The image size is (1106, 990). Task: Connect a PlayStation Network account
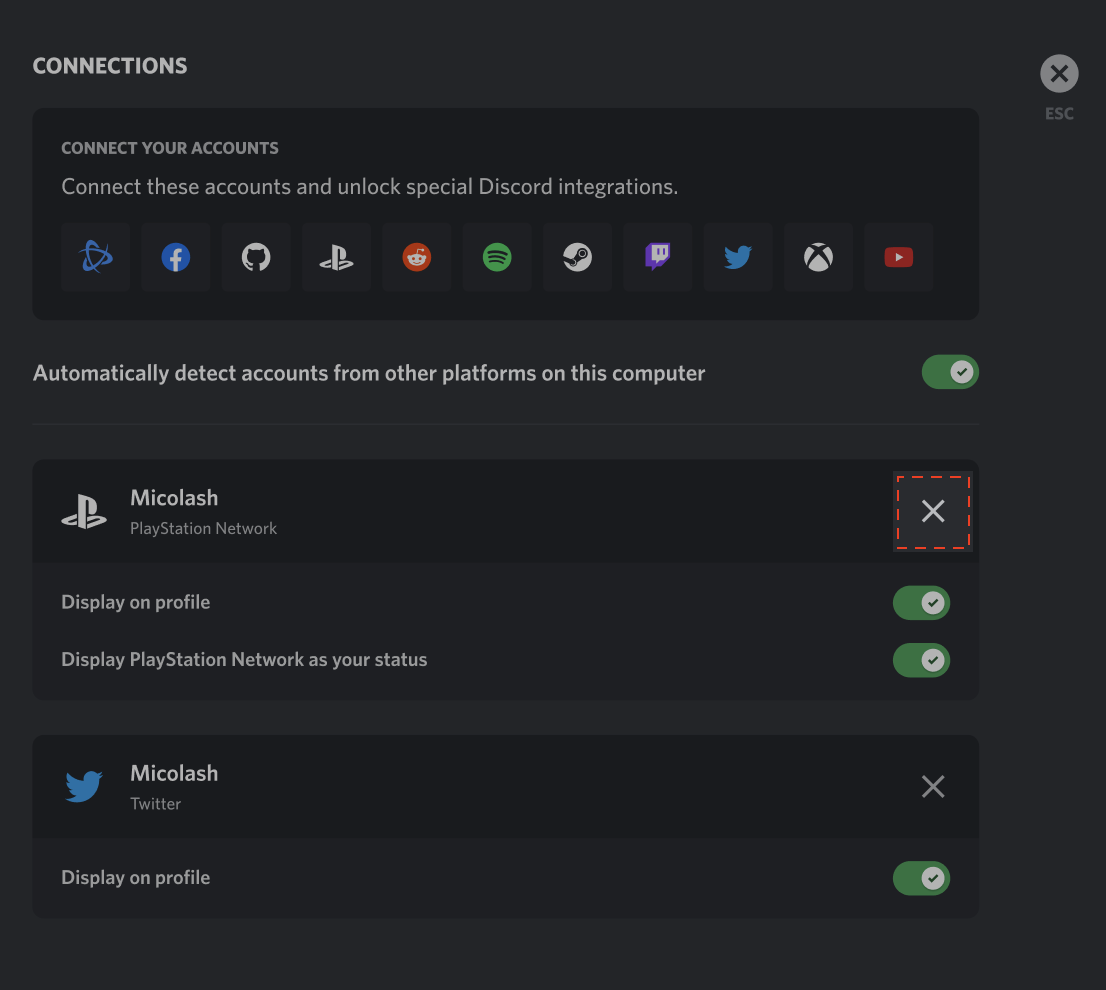pyautogui.click(x=336, y=258)
